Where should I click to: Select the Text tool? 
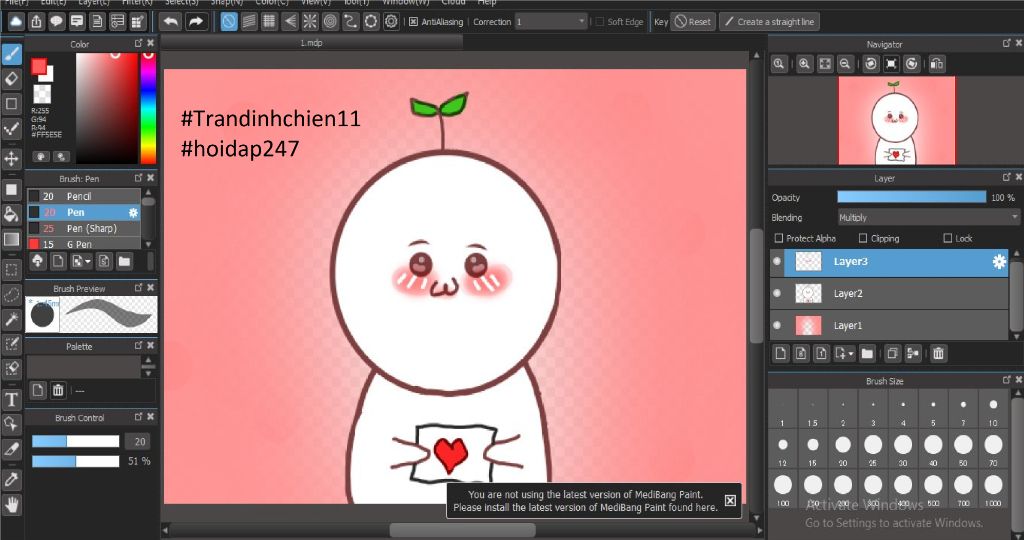pyautogui.click(x=12, y=400)
